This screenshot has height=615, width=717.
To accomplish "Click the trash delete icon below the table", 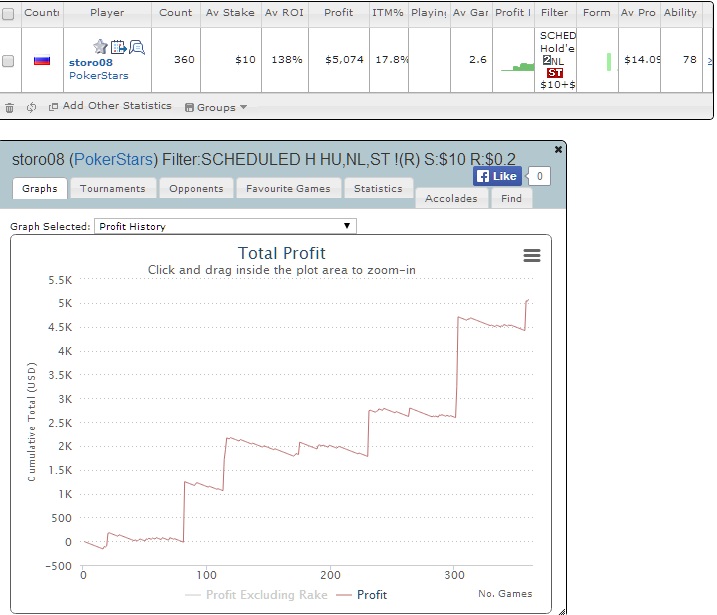I will tap(9, 108).
